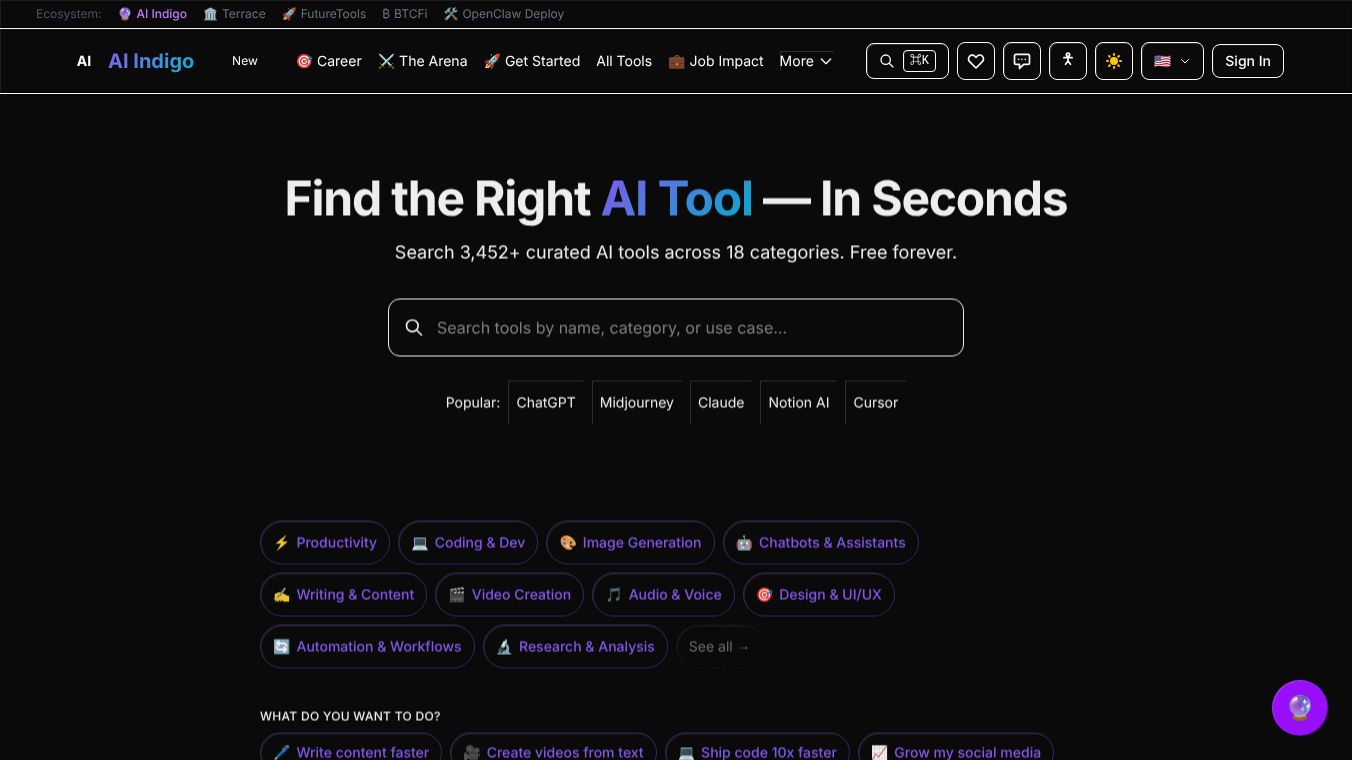Select the Career target icon in navigation
Viewport: 1352px width, 760px height.
click(x=304, y=61)
